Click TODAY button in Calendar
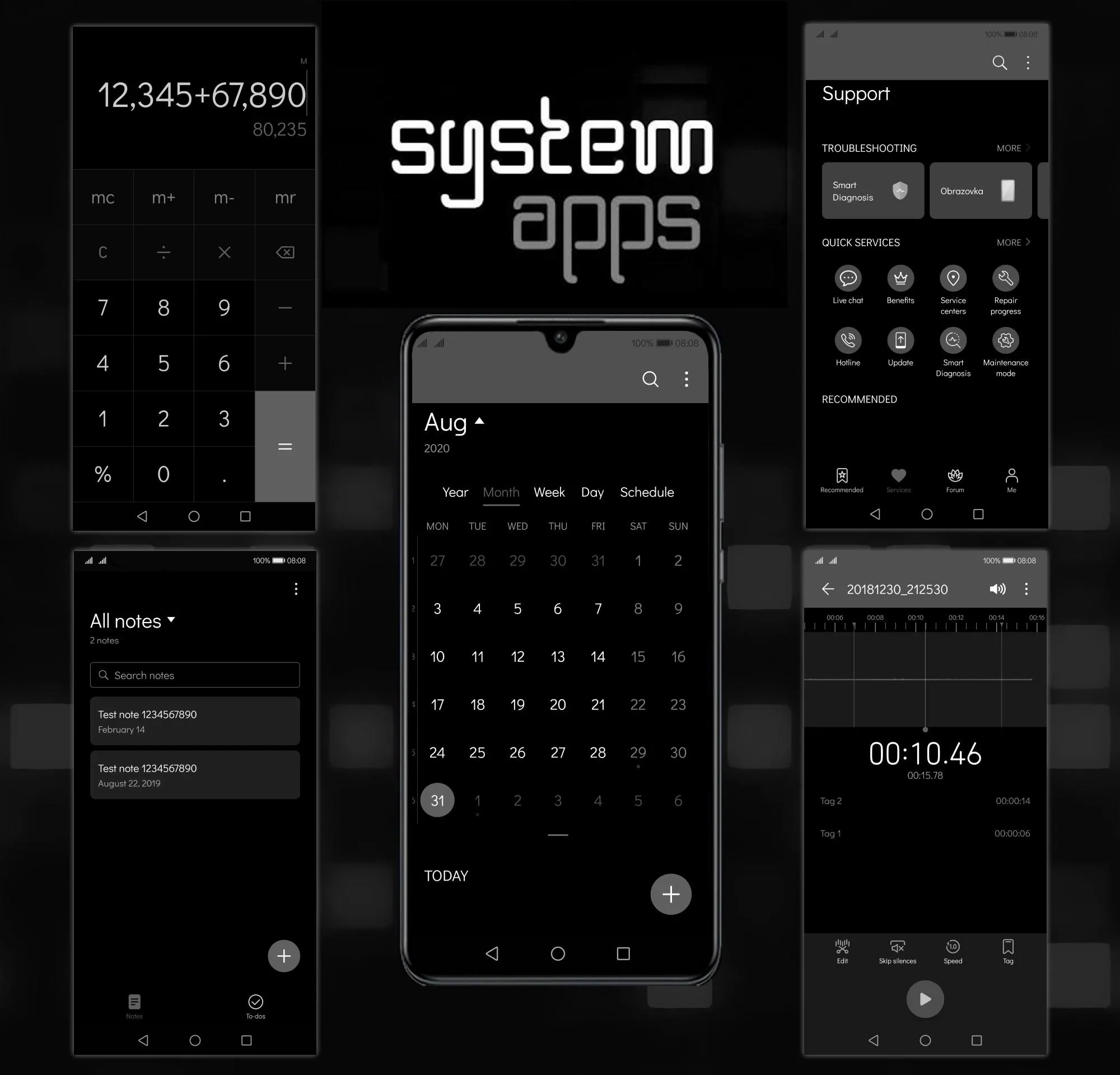Screen dimensions: 1120x1075 [446, 876]
